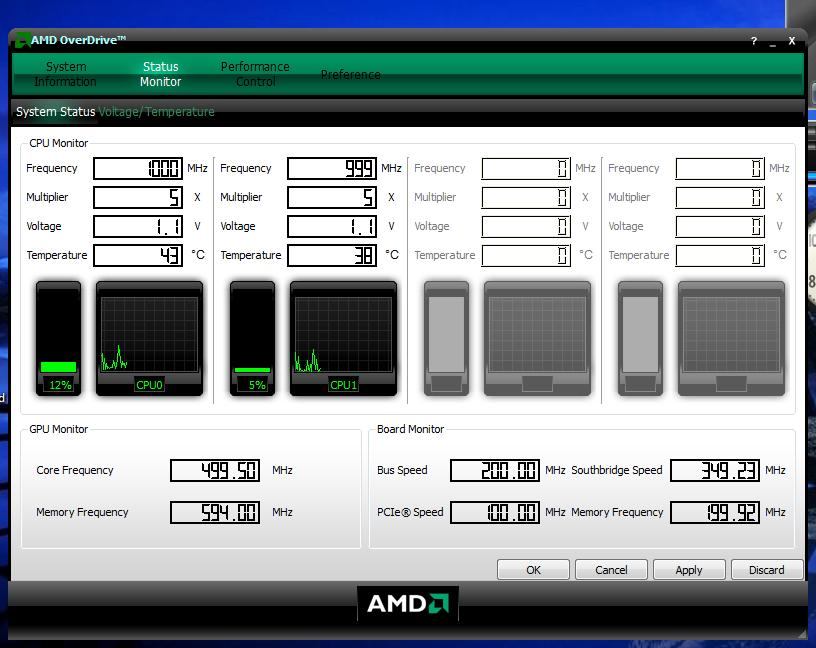The width and height of the screenshot is (816, 648).
Task: Click the CPU1 label under graph
Action: point(343,385)
